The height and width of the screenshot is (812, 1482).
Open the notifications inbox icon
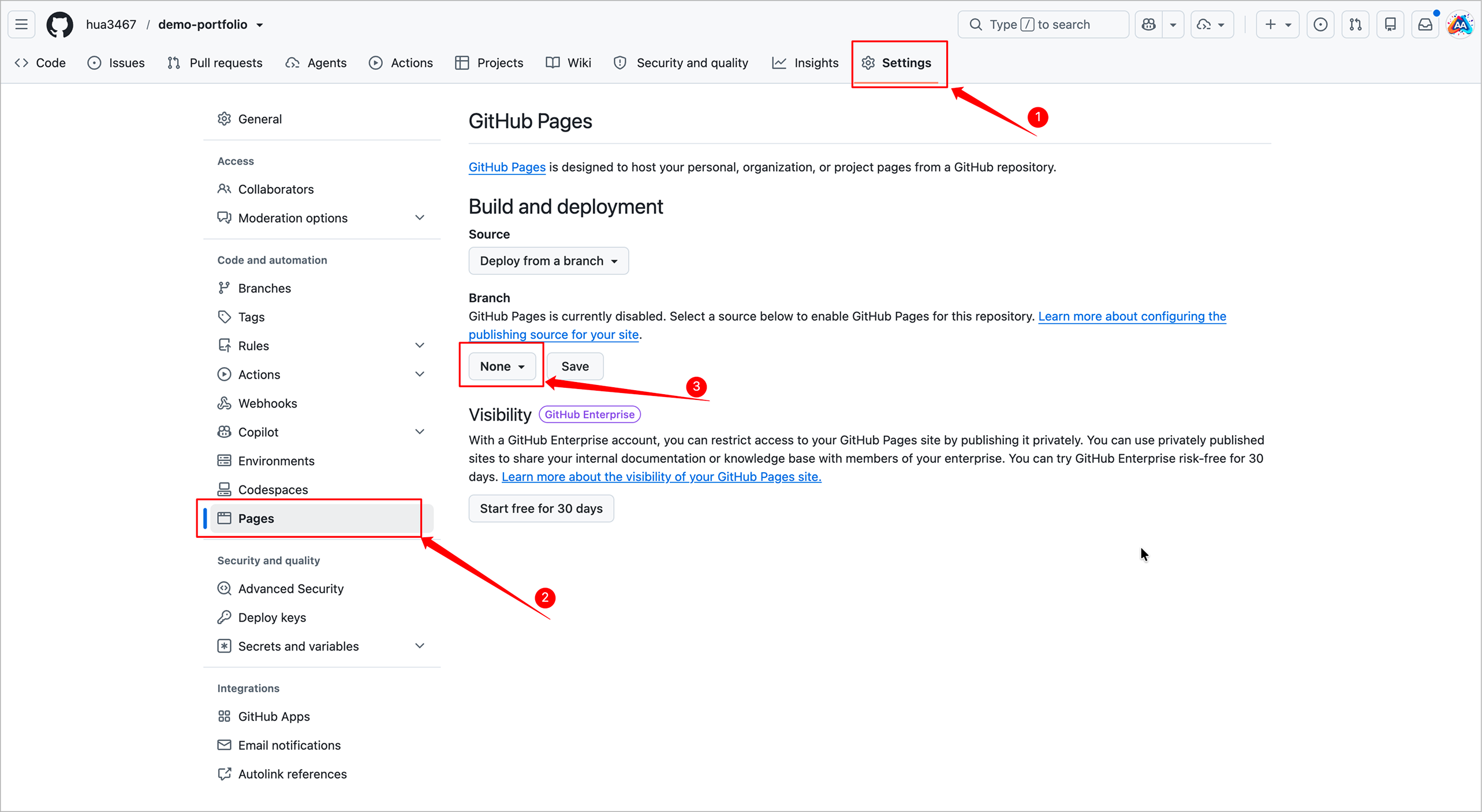coord(1425,24)
